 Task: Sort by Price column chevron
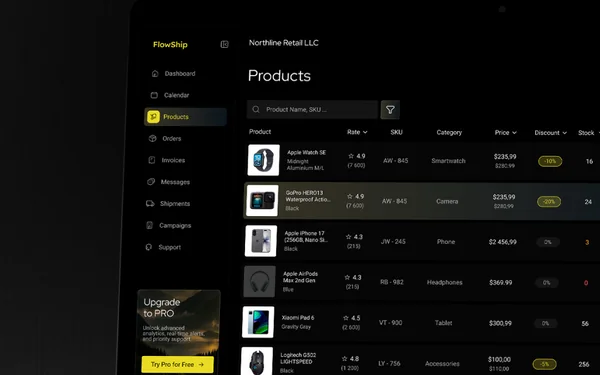514,133
